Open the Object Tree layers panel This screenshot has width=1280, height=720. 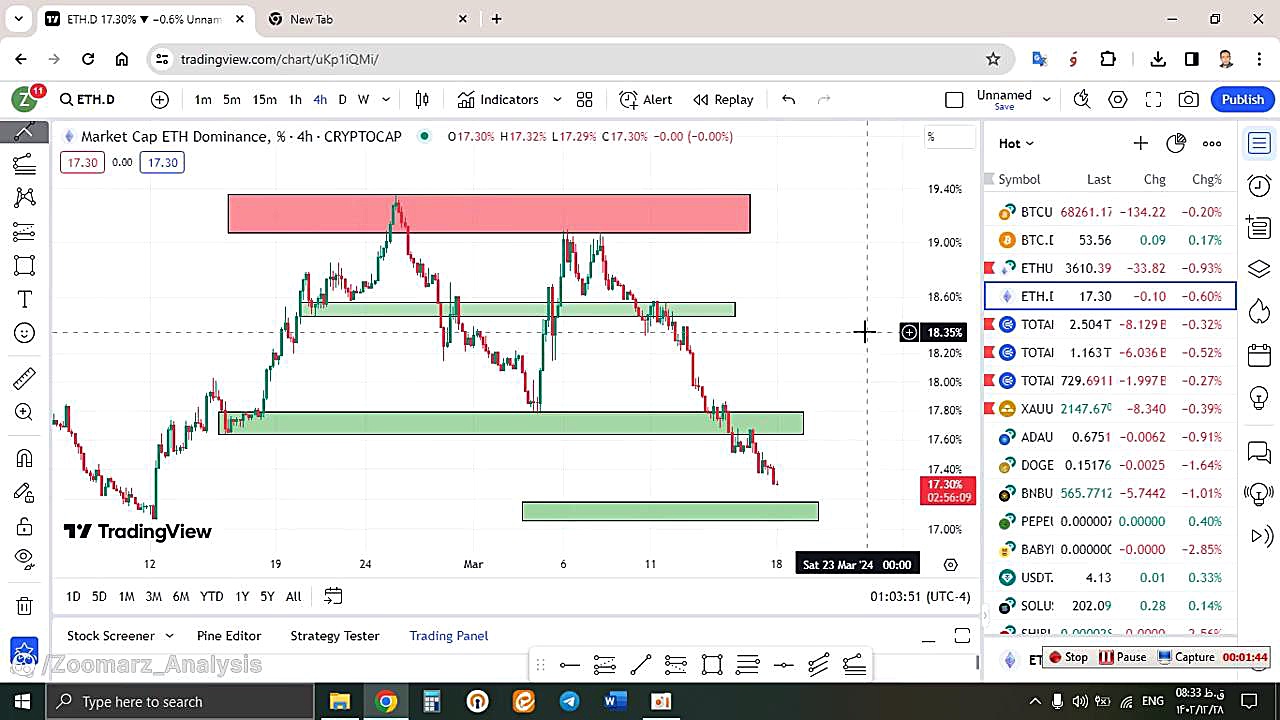(1259, 270)
